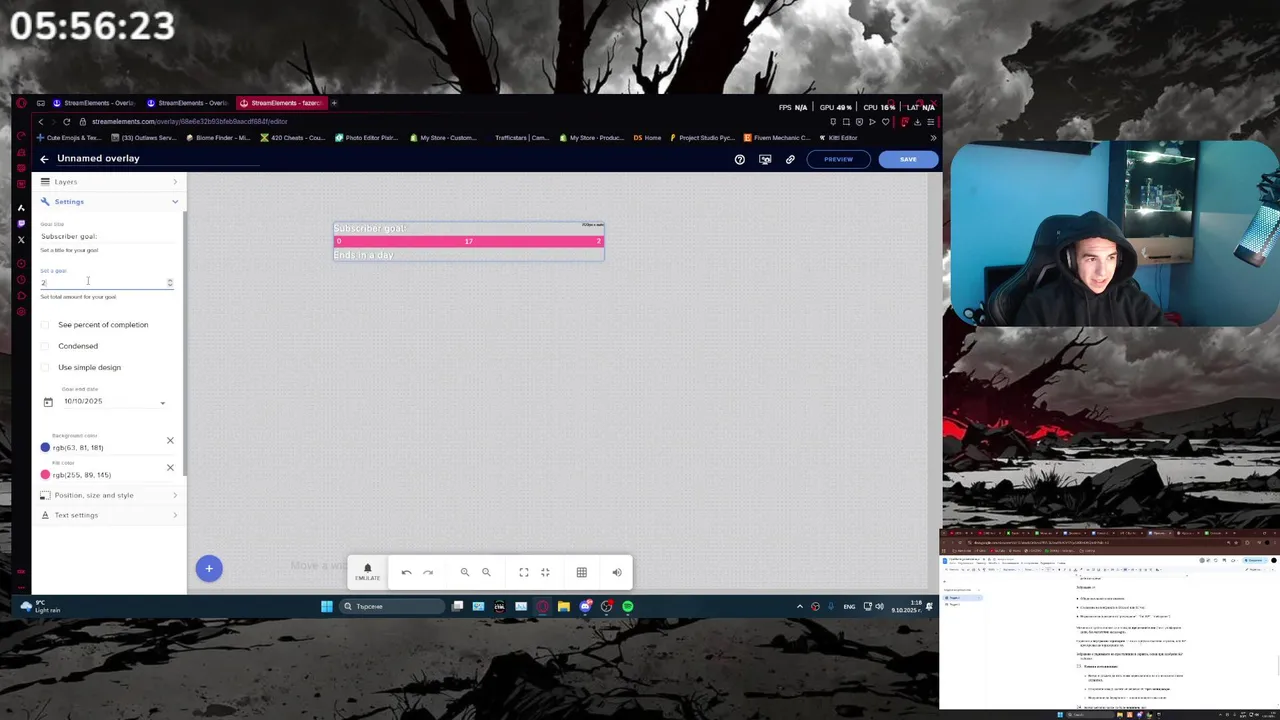Undo the last editor change
This screenshot has height=720, width=1280.
click(x=406, y=572)
